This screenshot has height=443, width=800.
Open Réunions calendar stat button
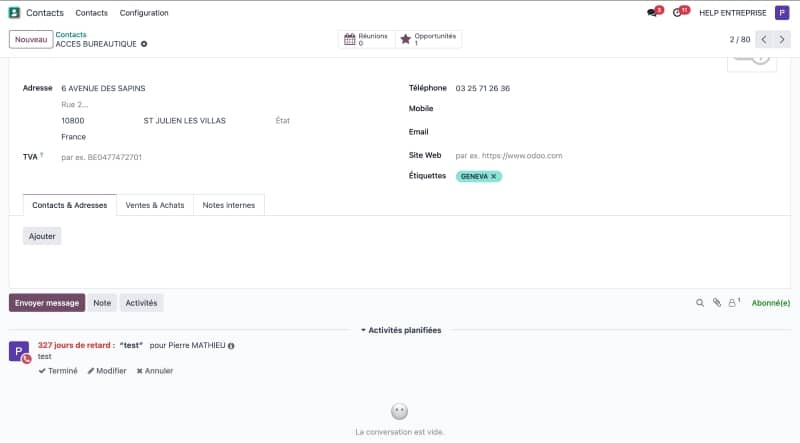coord(366,39)
